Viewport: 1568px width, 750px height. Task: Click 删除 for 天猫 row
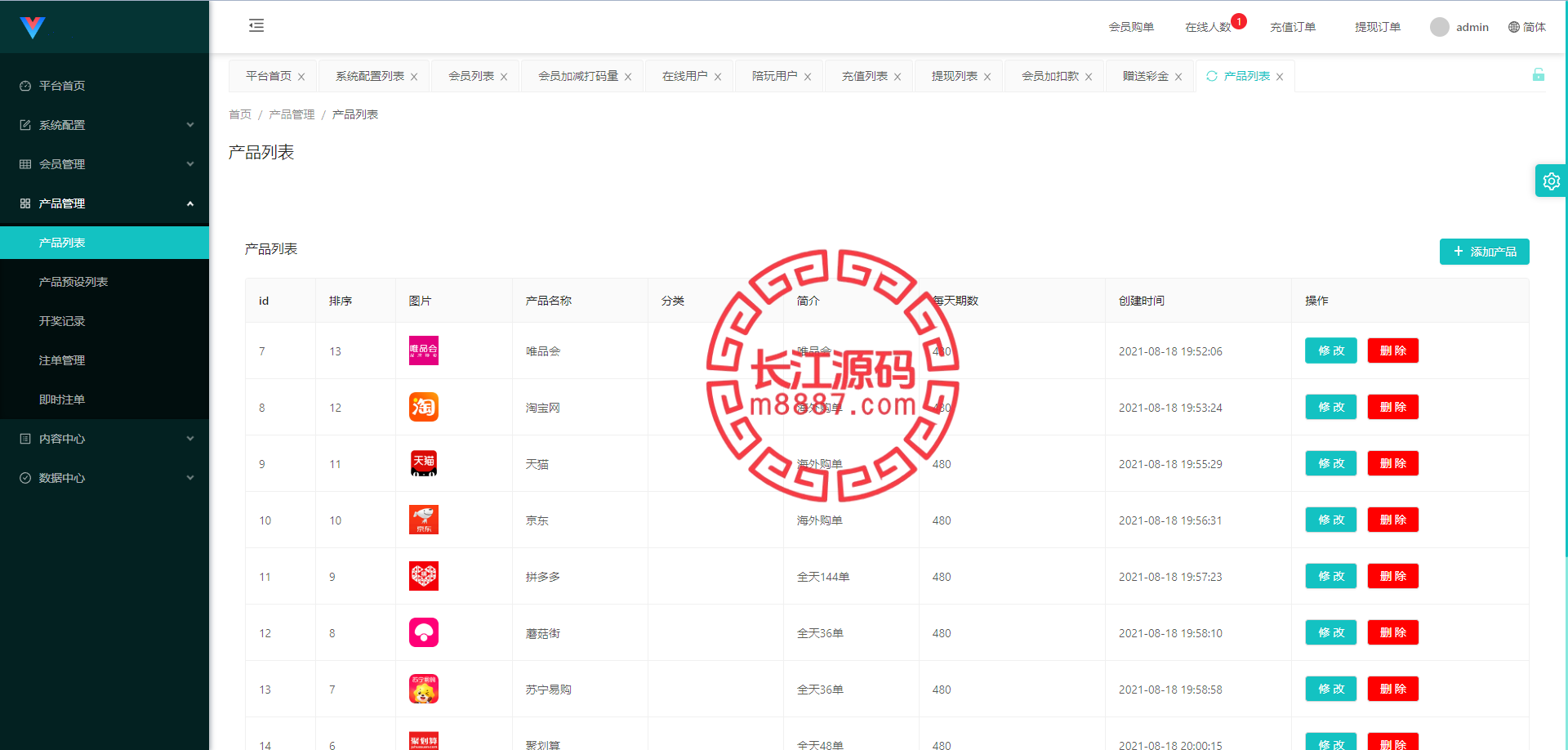1393,463
